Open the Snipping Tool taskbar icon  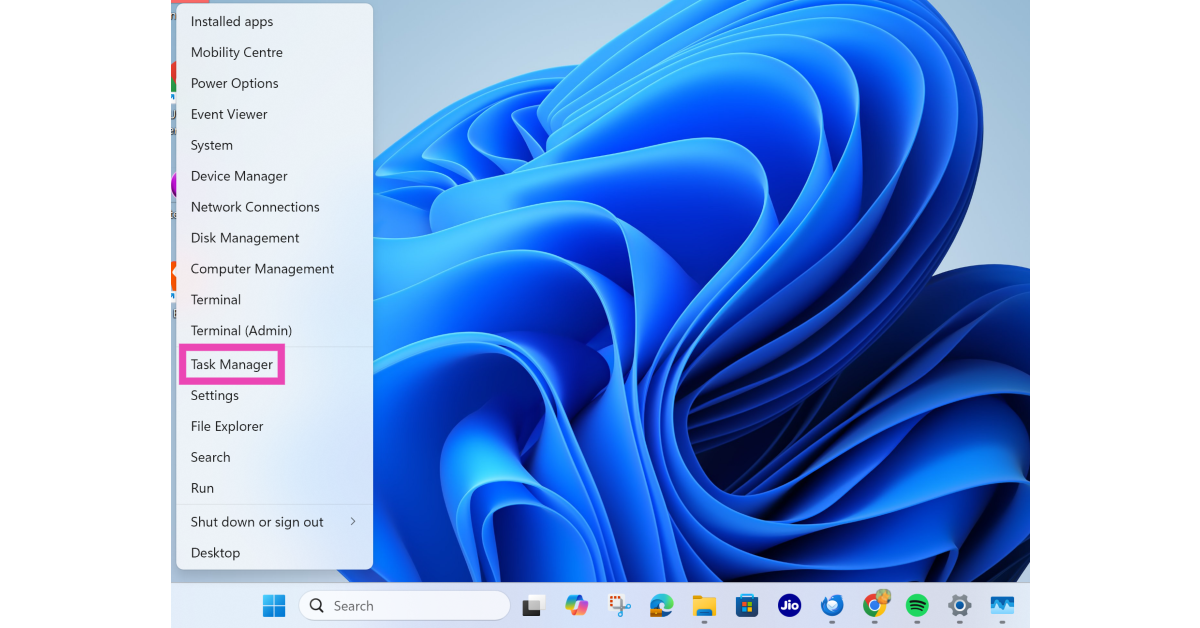619,606
